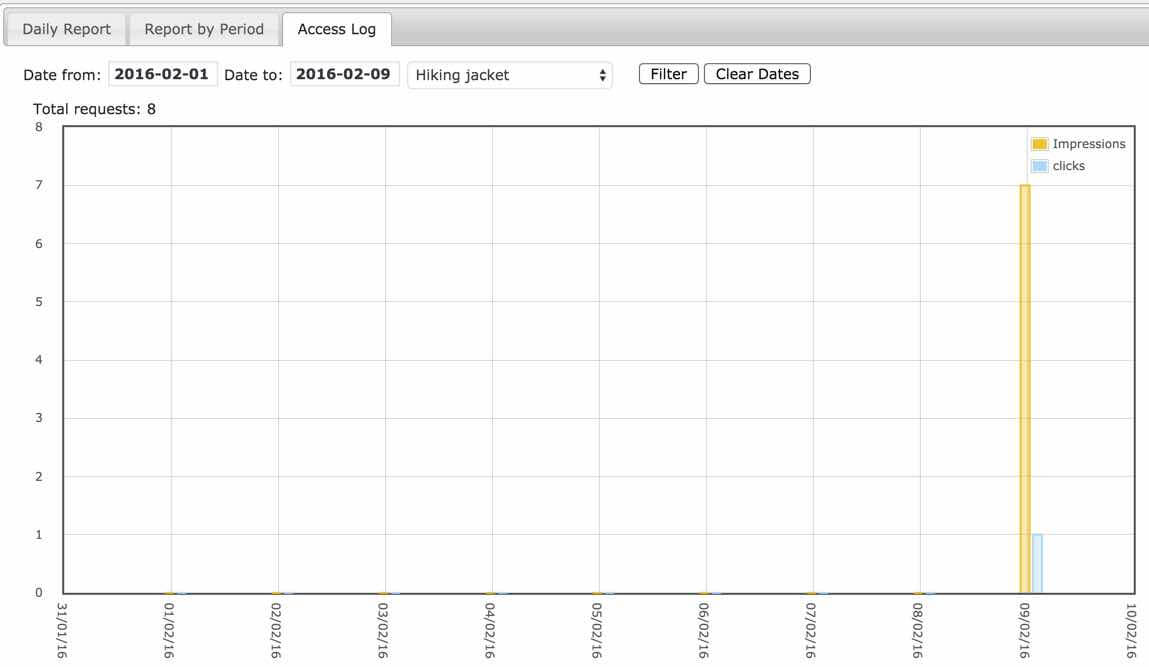This screenshot has height=667, width=1149.
Task: Select the tall yellow Impressions bar
Action: (1024, 388)
